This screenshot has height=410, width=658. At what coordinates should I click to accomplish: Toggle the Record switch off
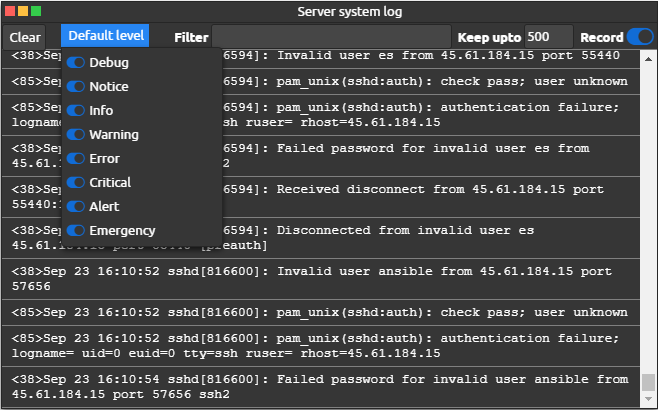point(638,37)
